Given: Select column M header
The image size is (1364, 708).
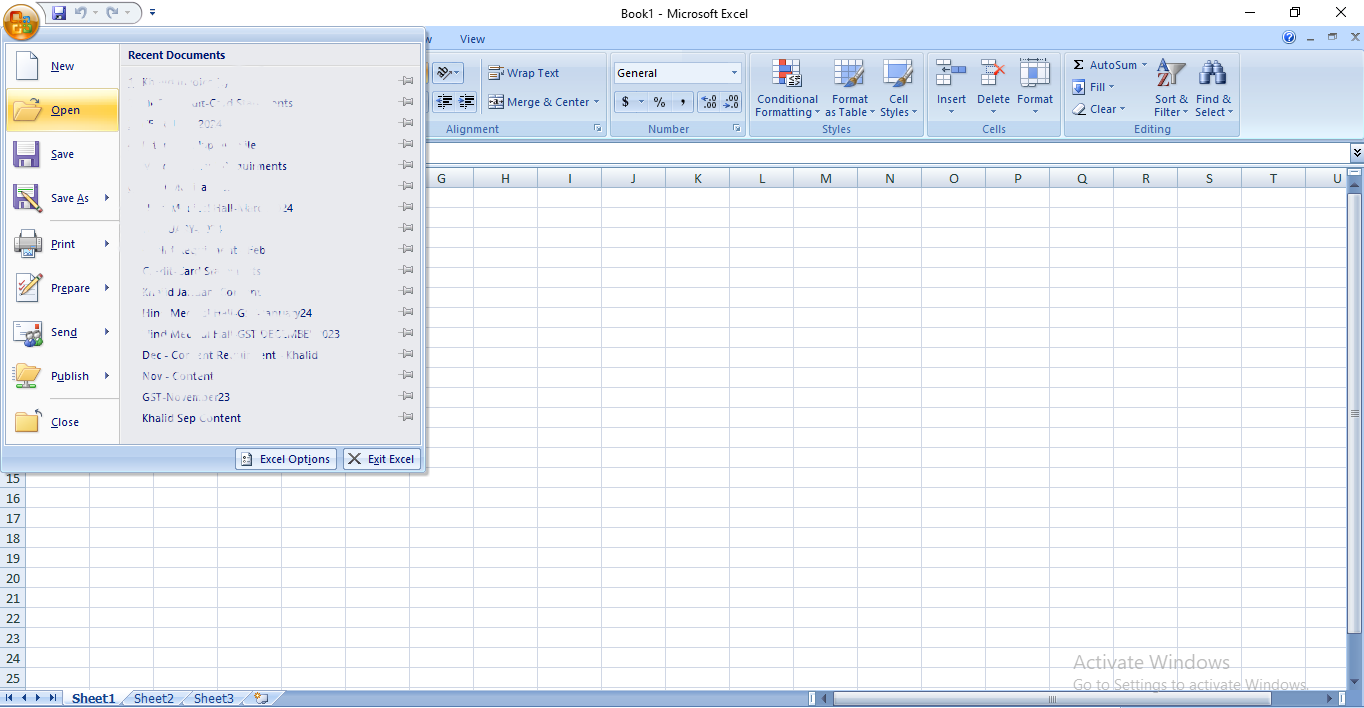Looking at the screenshot, I should coord(825,178).
